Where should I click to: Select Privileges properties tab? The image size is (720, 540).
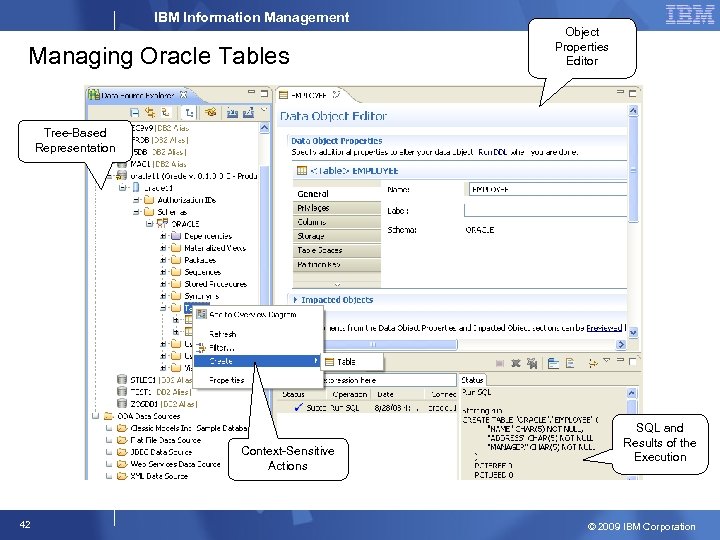coord(337,208)
